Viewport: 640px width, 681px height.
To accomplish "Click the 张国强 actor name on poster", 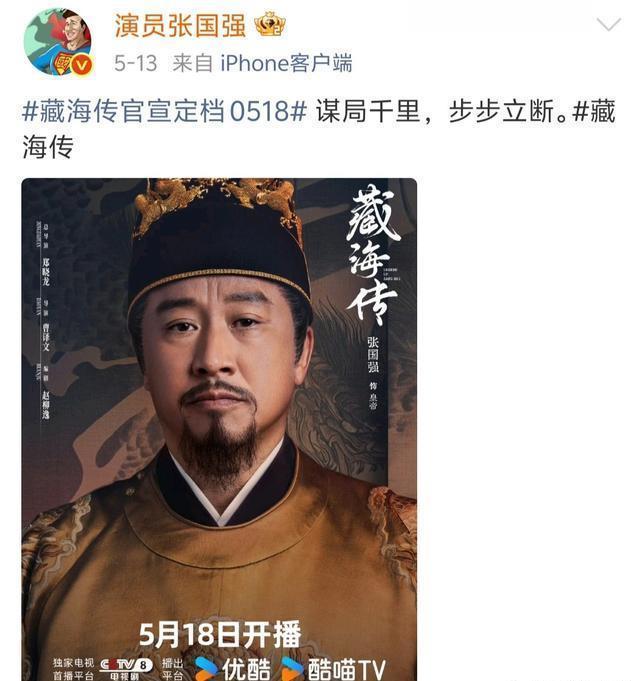I will (x=373, y=354).
